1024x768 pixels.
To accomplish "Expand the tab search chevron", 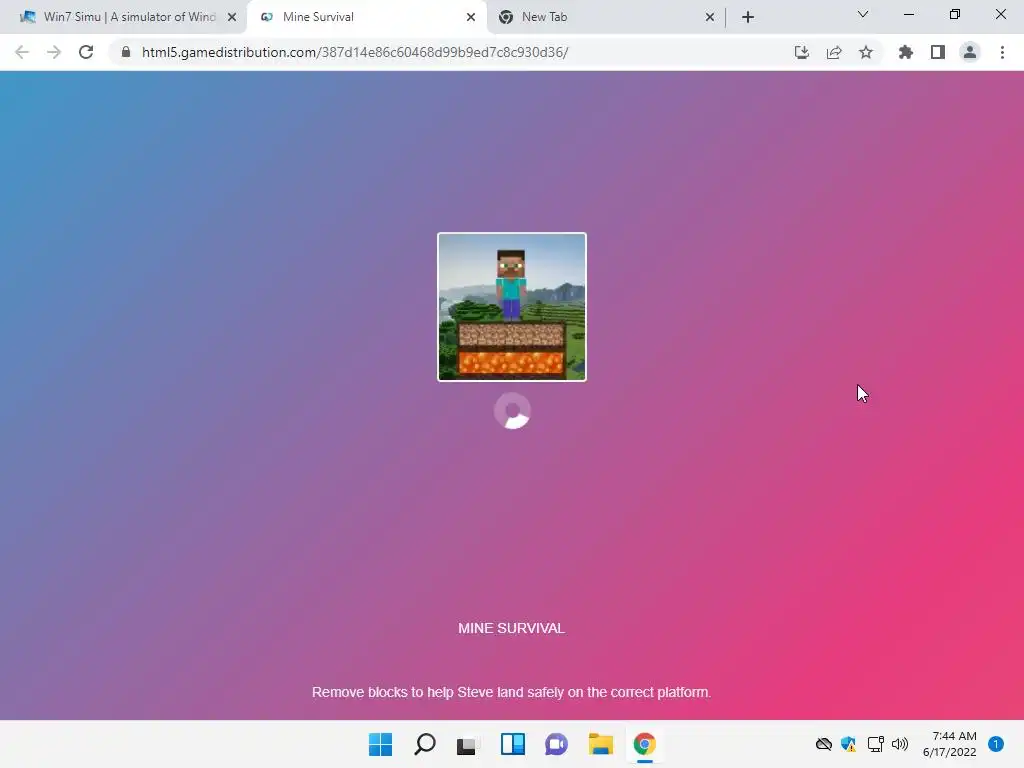I will pos(863,14).
